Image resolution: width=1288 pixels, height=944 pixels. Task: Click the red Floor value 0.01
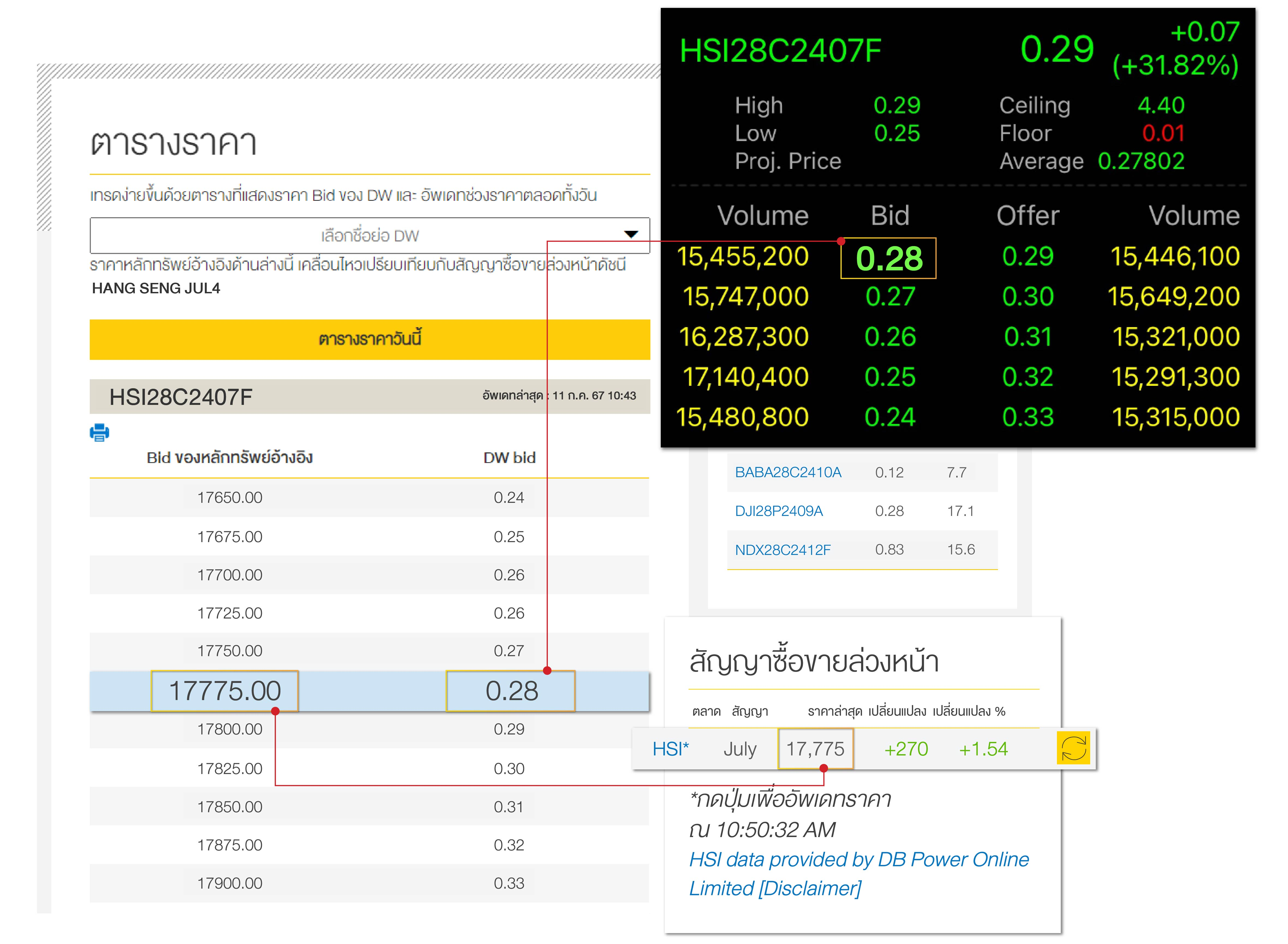(x=1163, y=133)
